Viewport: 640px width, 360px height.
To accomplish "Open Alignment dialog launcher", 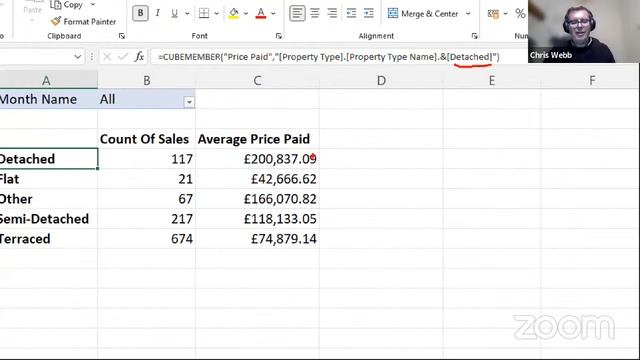I will (474, 36).
